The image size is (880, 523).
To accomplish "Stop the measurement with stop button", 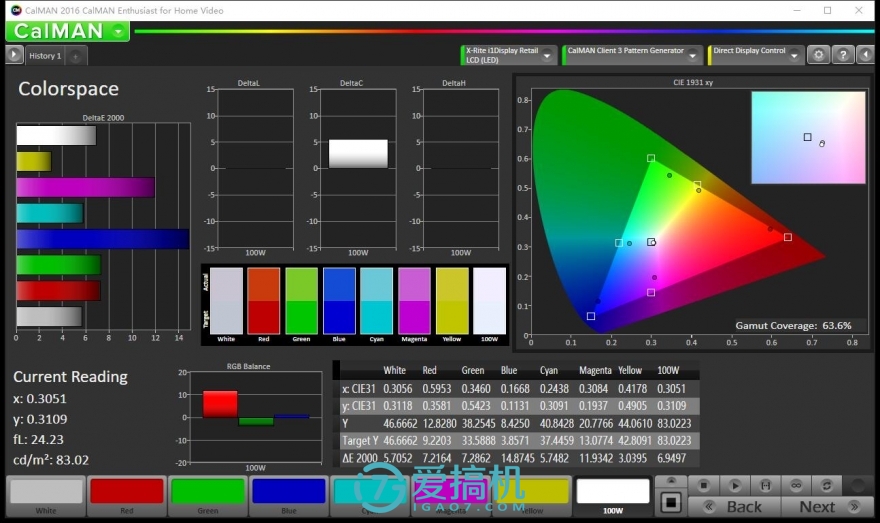I will click(704, 485).
